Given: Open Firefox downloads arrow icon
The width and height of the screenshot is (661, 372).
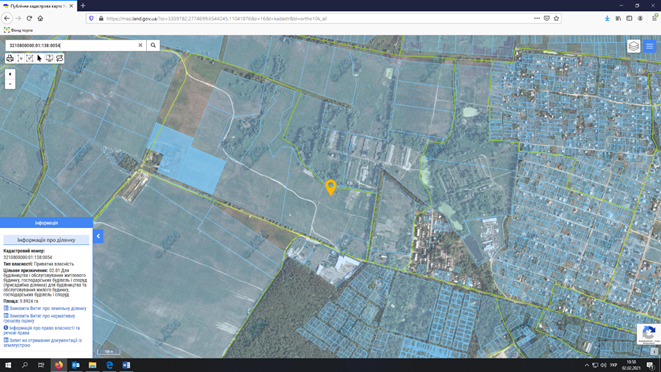Looking at the screenshot, I should click(x=607, y=18).
